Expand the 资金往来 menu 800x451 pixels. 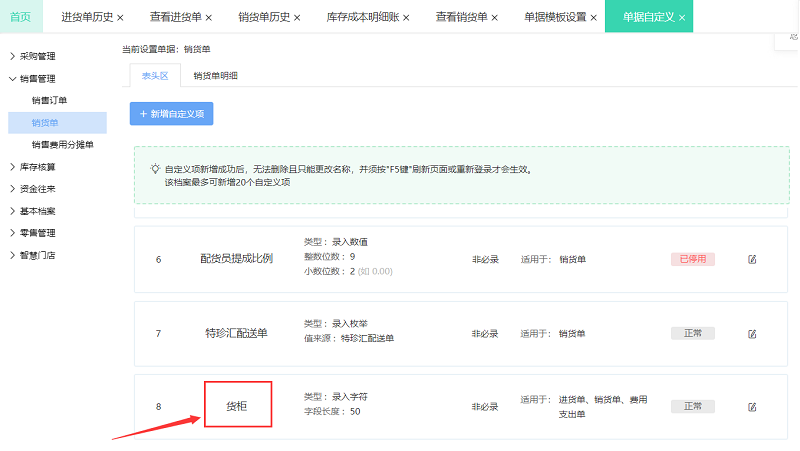coord(37,189)
